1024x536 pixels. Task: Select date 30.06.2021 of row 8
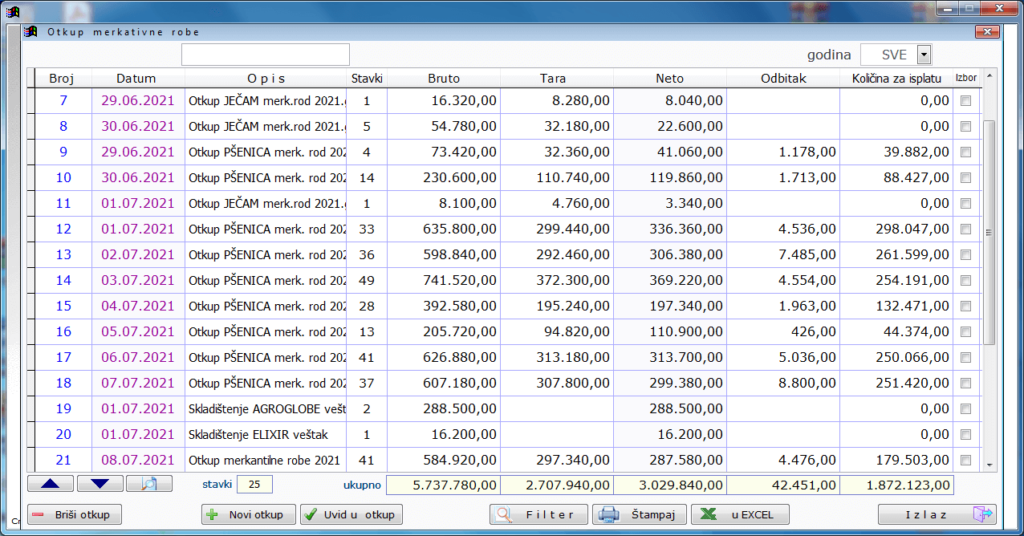[x=138, y=126]
